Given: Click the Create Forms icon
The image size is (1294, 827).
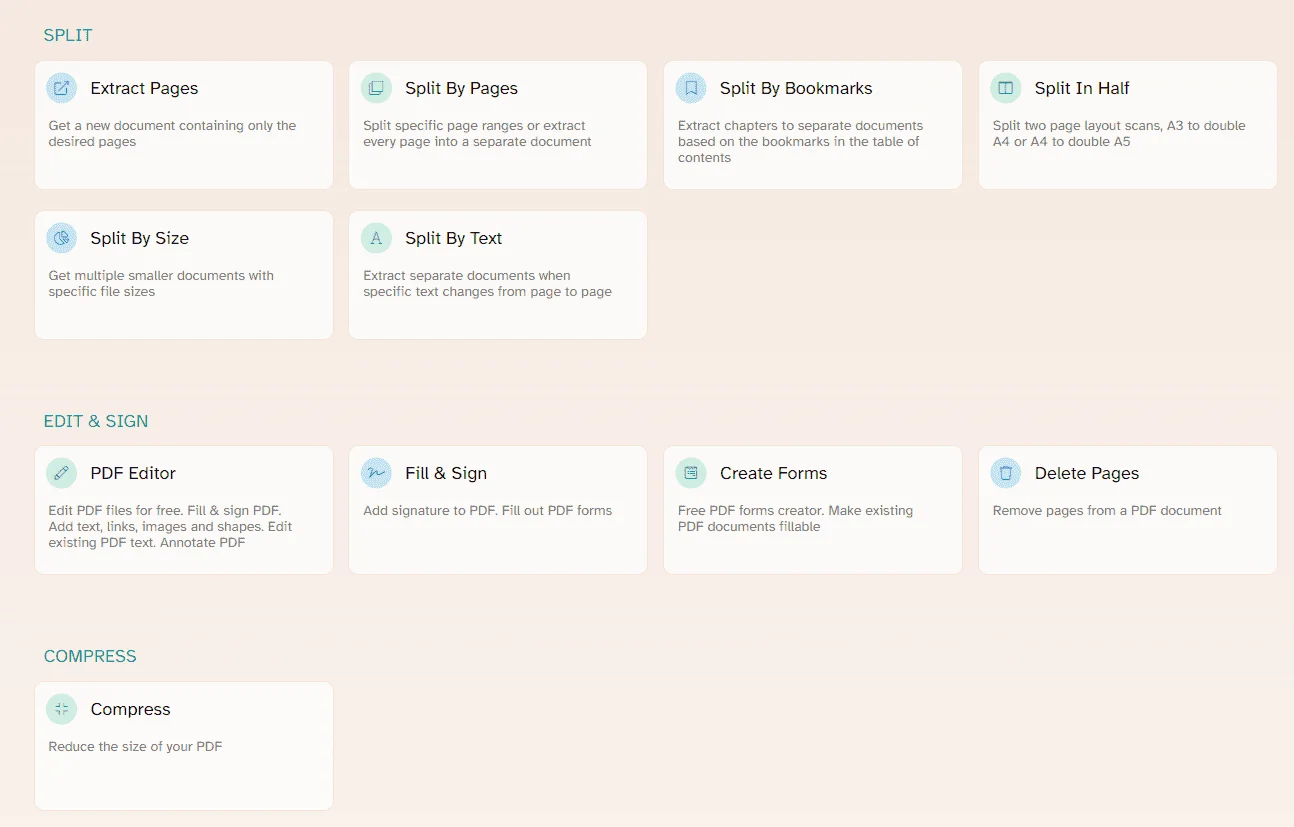Looking at the screenshot, I should pyautogui.click(x=691, y=473).
